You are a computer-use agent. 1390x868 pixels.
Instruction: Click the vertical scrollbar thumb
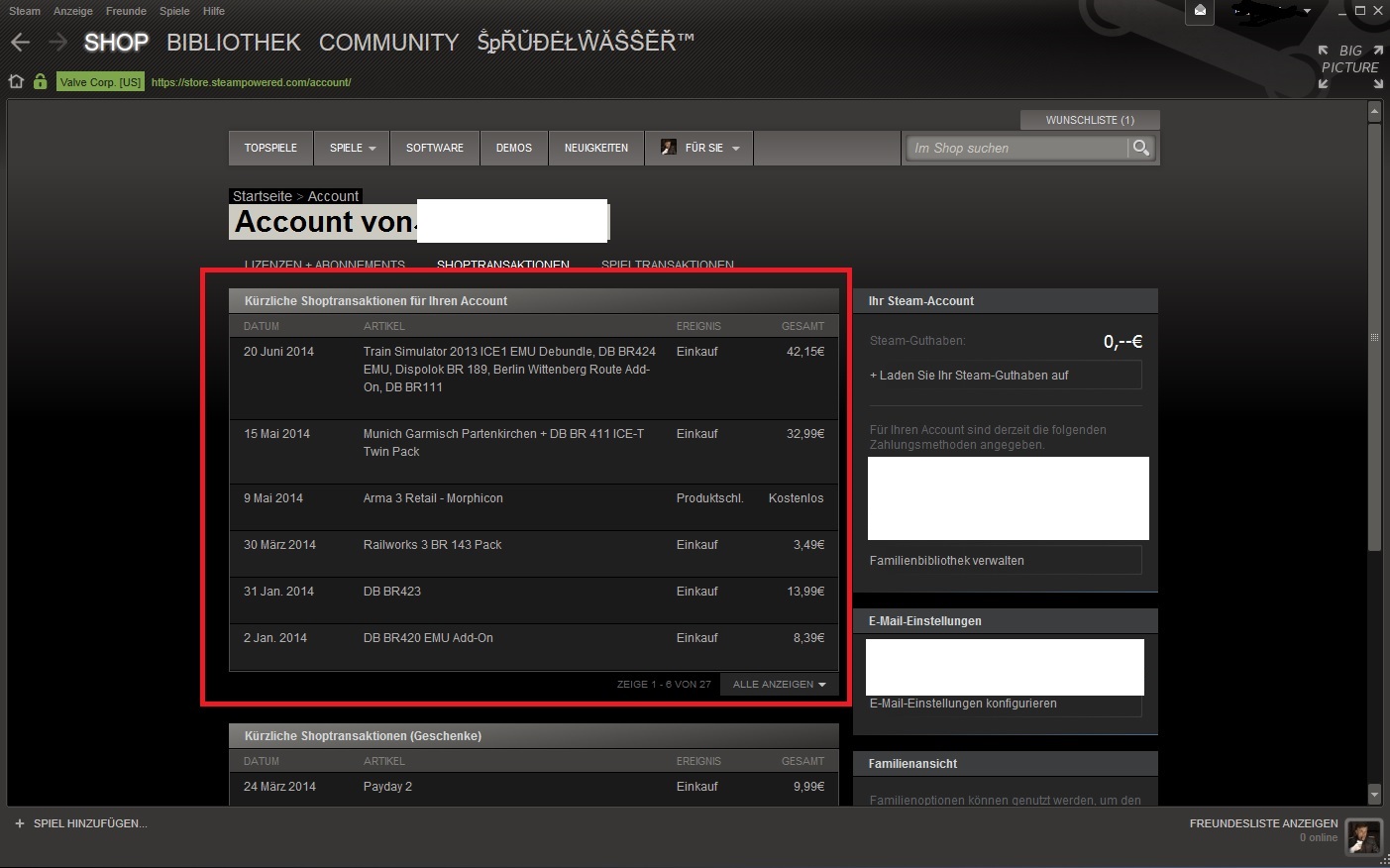[1374, 337]
